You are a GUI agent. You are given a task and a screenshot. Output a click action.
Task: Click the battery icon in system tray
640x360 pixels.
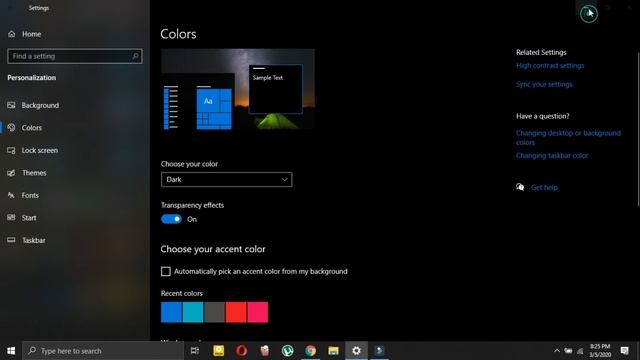(x=568, y=351)
